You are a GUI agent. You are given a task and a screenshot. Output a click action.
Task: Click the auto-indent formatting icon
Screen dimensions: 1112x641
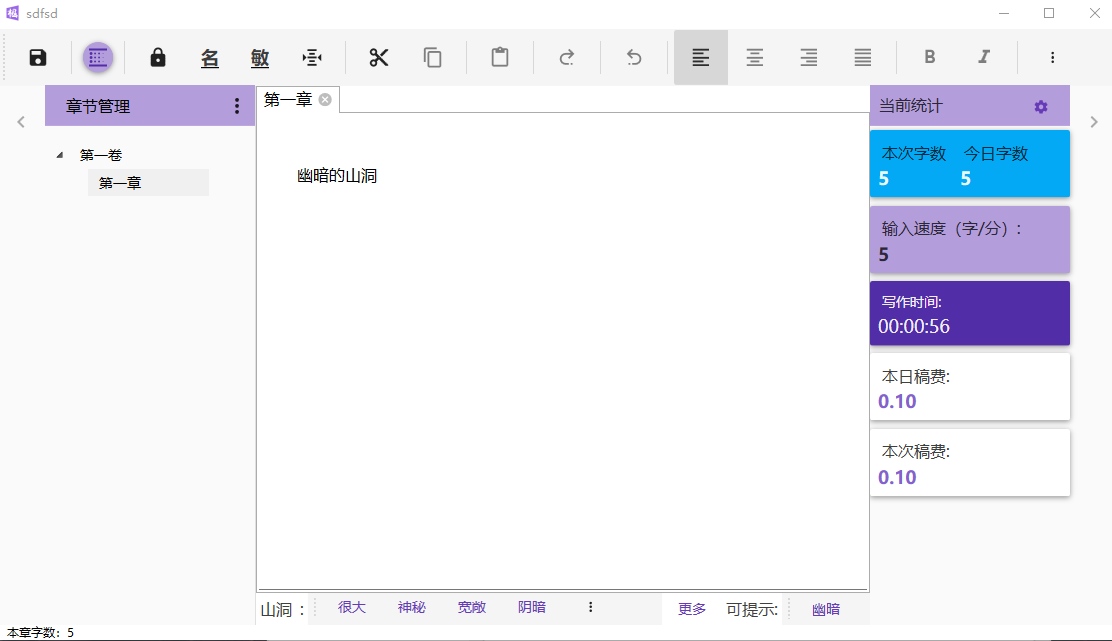[x=312, y=57]
